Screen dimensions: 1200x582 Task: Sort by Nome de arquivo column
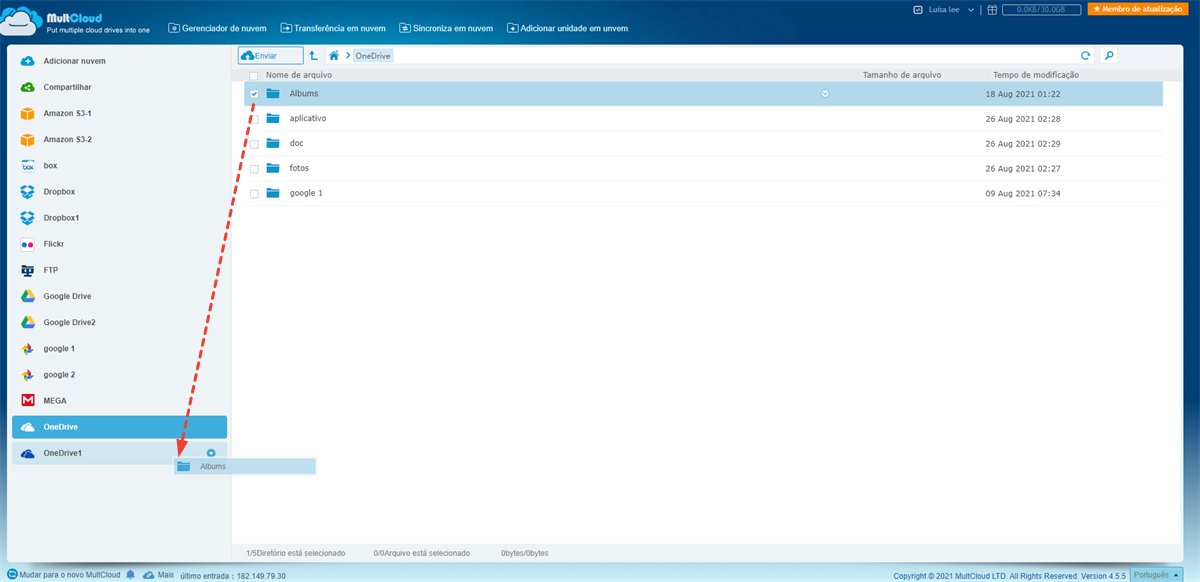click(x=299, y=75)
